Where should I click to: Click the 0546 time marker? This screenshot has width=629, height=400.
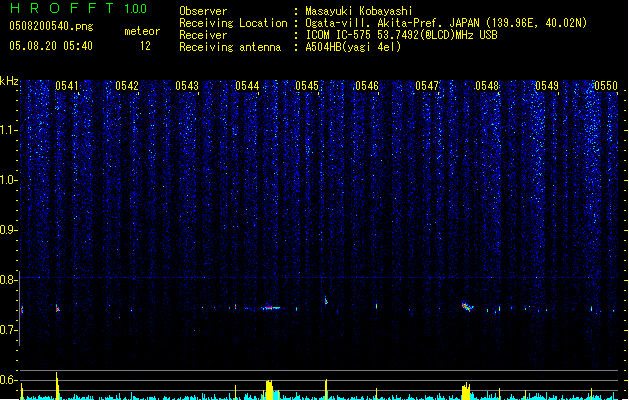[367, 86]
